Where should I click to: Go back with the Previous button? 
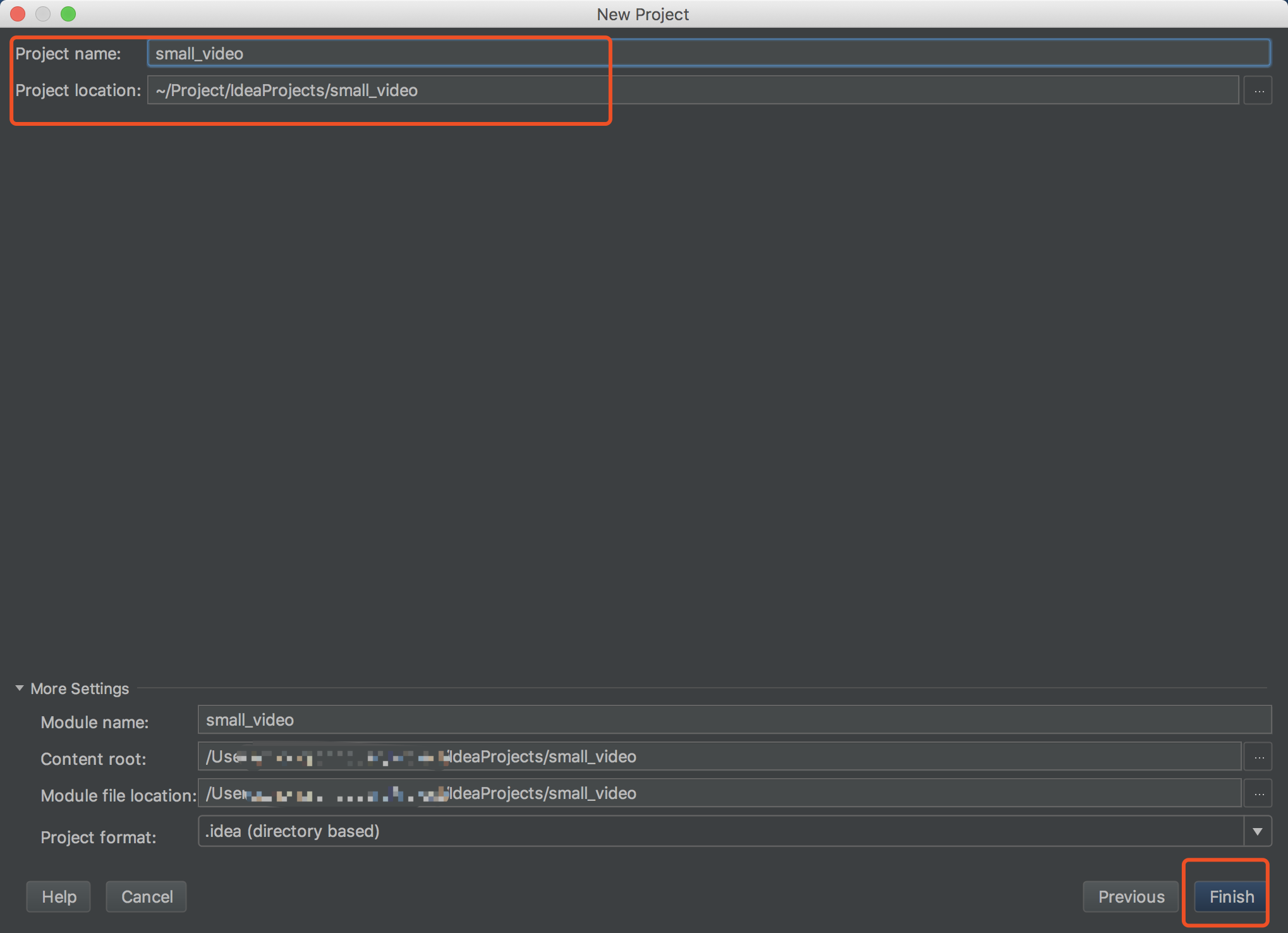1131,896
